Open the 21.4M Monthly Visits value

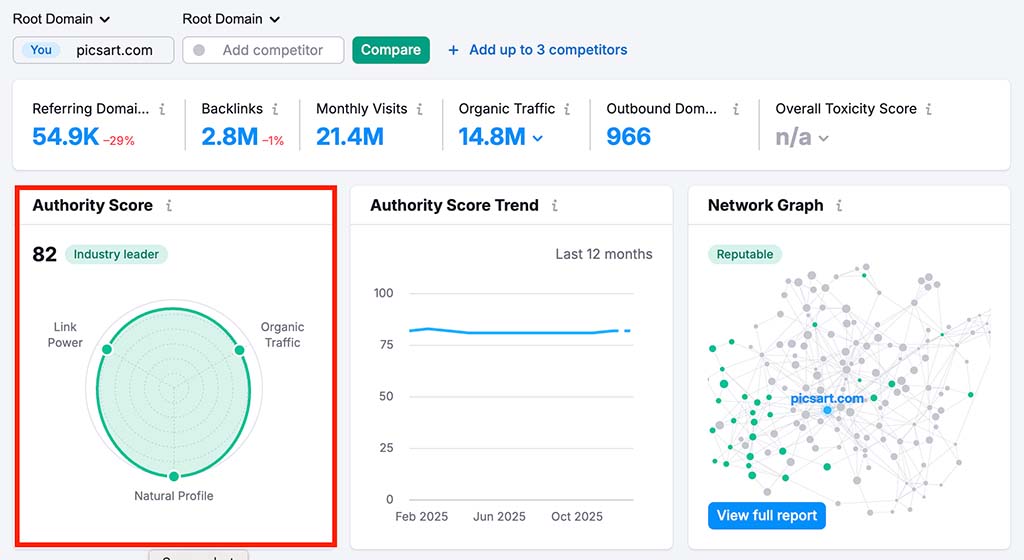pos(349,137)
